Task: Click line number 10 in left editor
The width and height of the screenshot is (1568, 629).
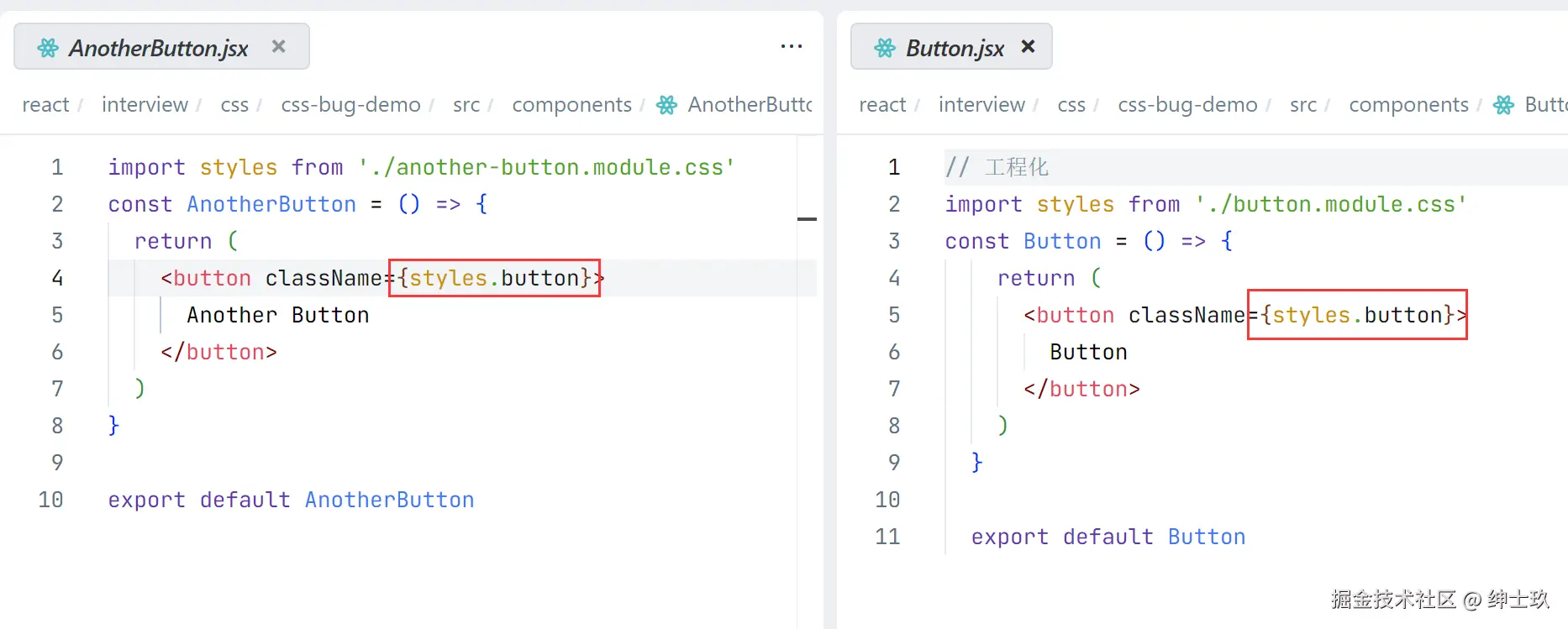Action: click(50, 500)
